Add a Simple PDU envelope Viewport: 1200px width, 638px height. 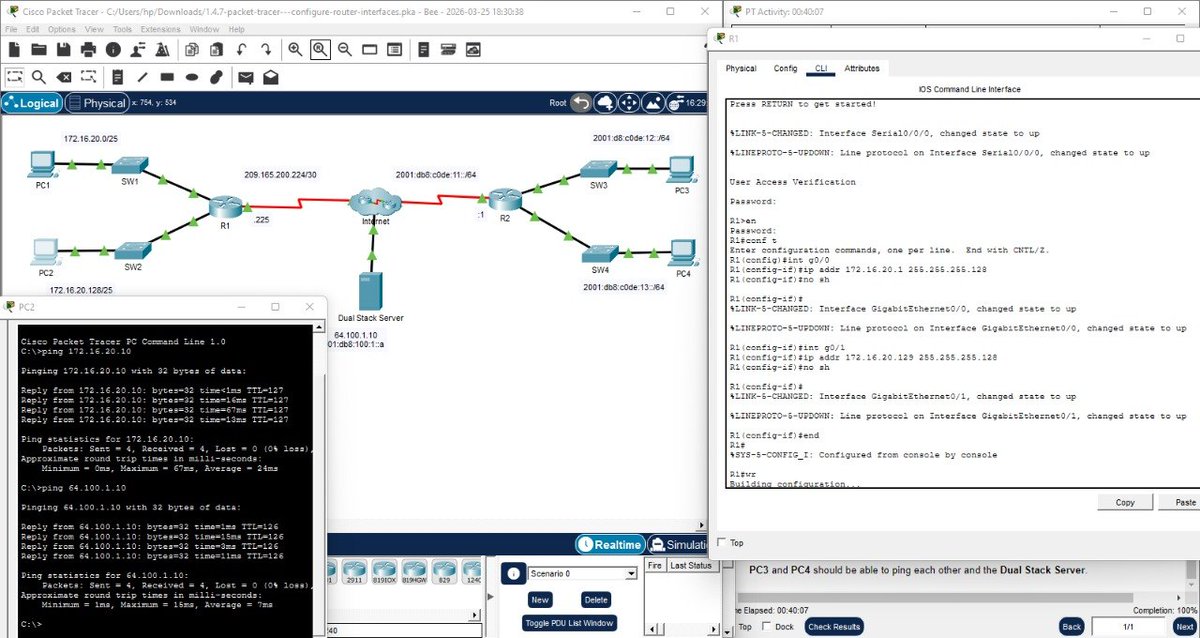coord(244,77)
